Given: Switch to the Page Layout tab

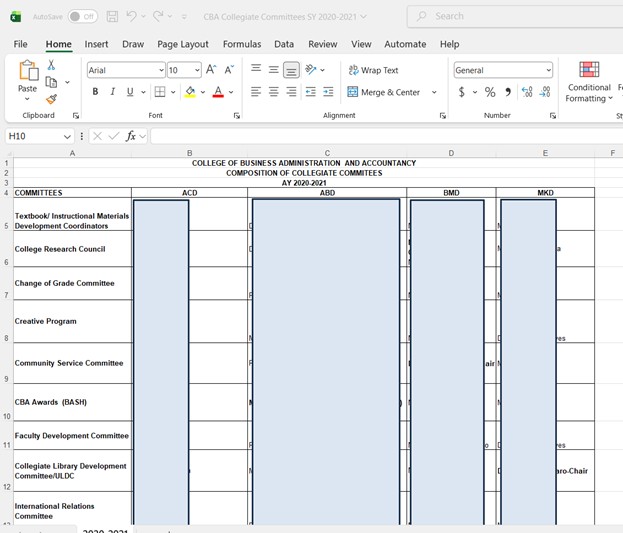Looking at the screenshot, I should (x=183, y=44).
